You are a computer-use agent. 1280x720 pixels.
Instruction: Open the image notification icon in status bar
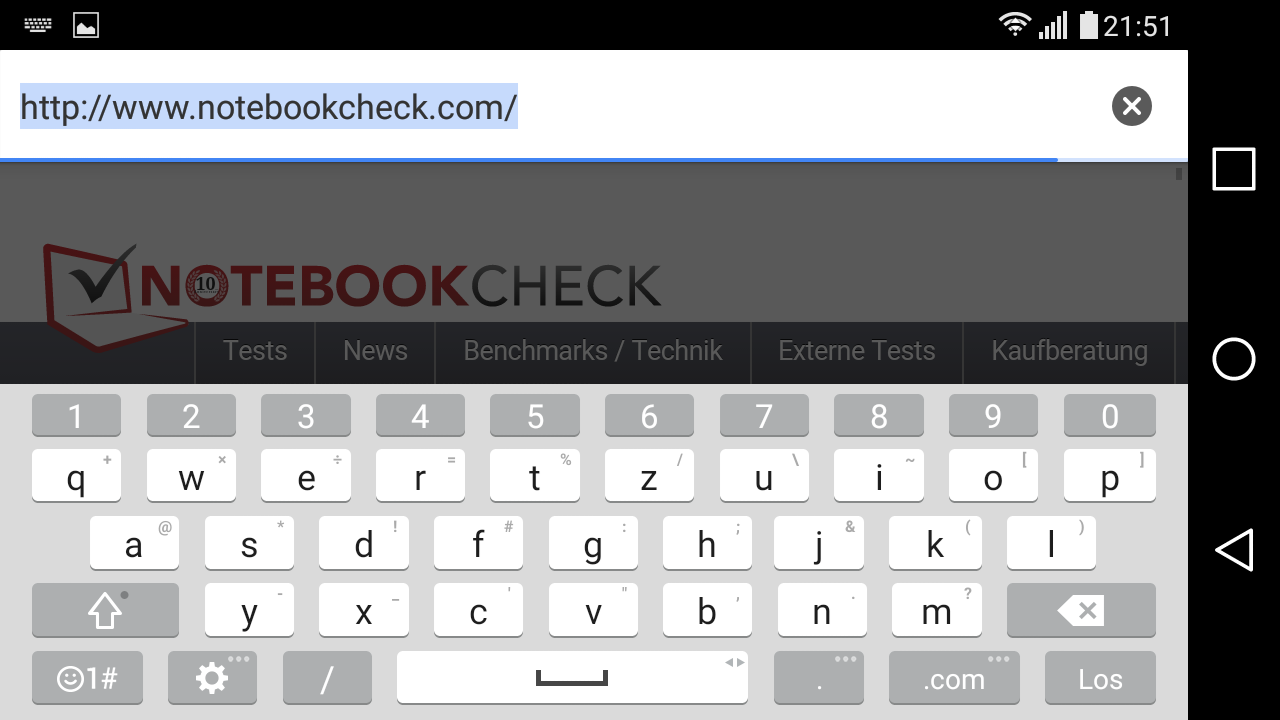[x=86, y=25]
